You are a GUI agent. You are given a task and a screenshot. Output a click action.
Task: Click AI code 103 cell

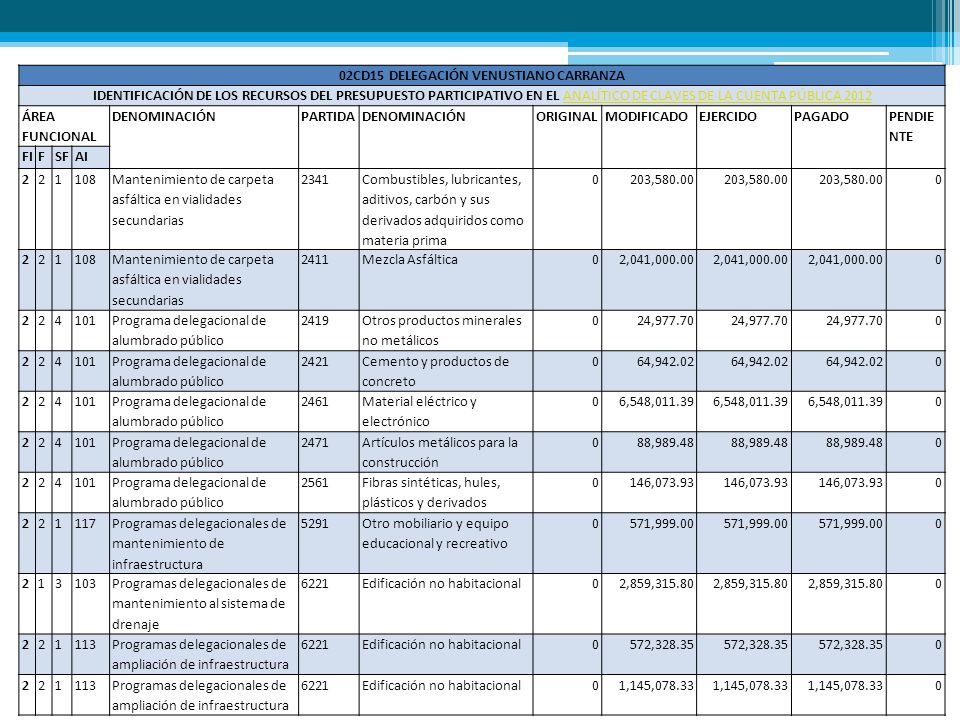tap(91, 603)
